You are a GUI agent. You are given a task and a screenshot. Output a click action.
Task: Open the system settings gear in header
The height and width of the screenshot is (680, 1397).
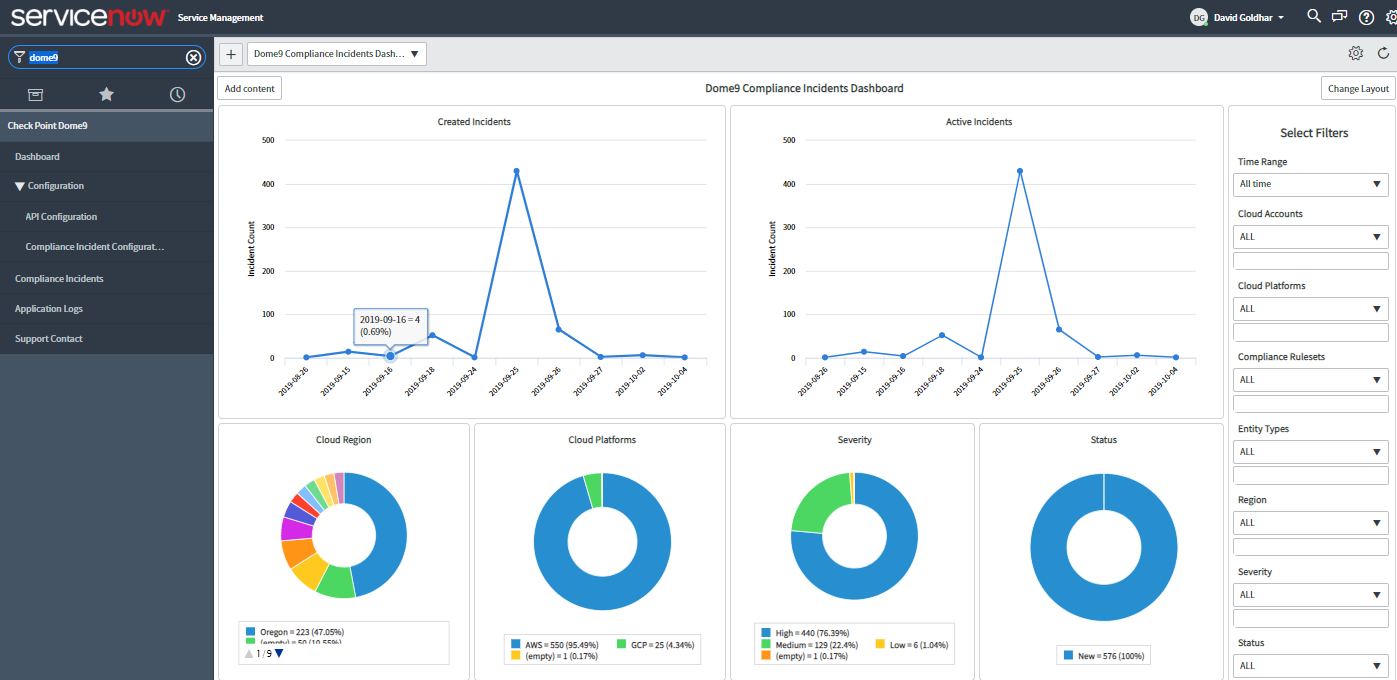[x=1391, y=17]
